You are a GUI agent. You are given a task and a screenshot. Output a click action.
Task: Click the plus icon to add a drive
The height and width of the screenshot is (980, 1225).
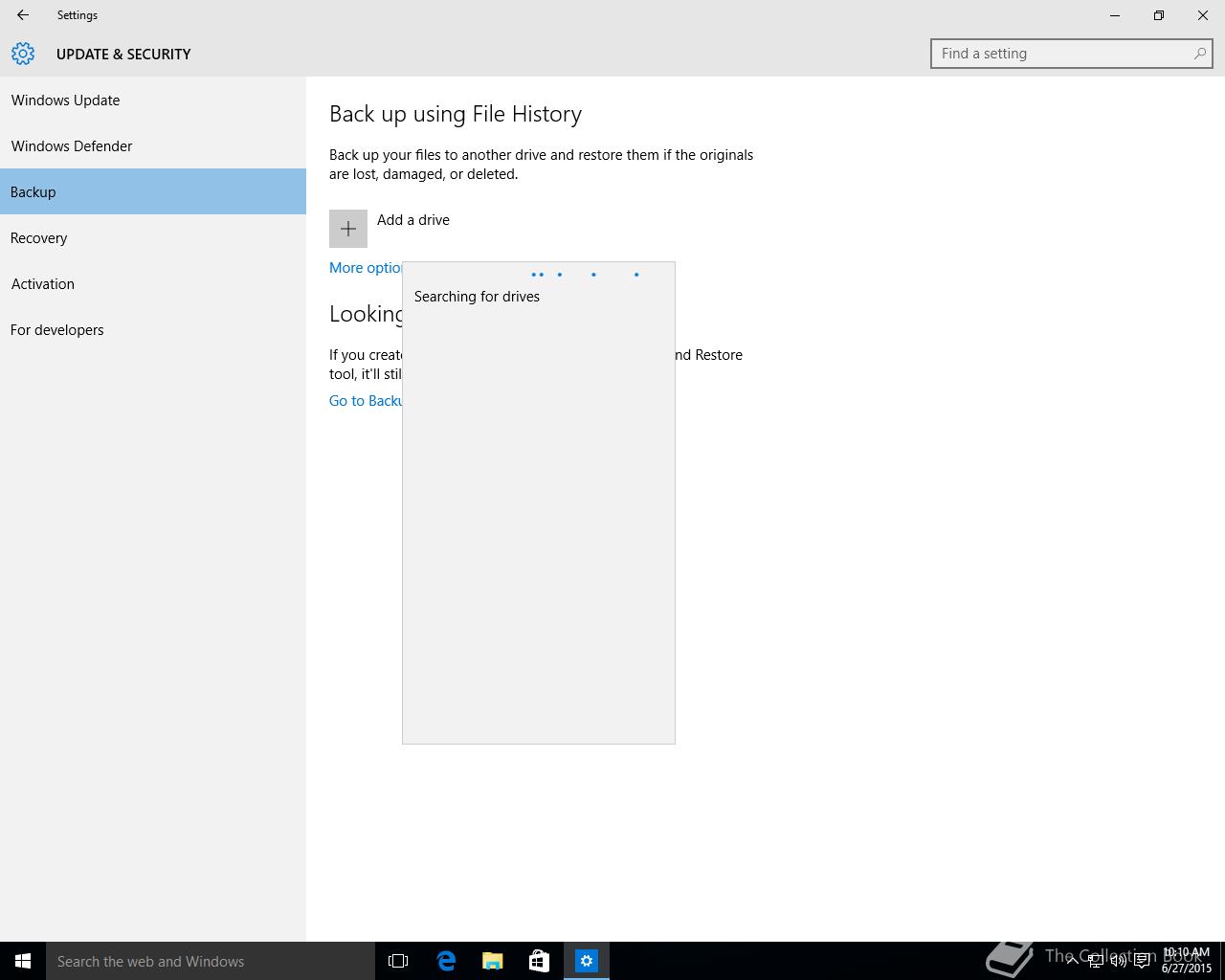tap(348, 229)
